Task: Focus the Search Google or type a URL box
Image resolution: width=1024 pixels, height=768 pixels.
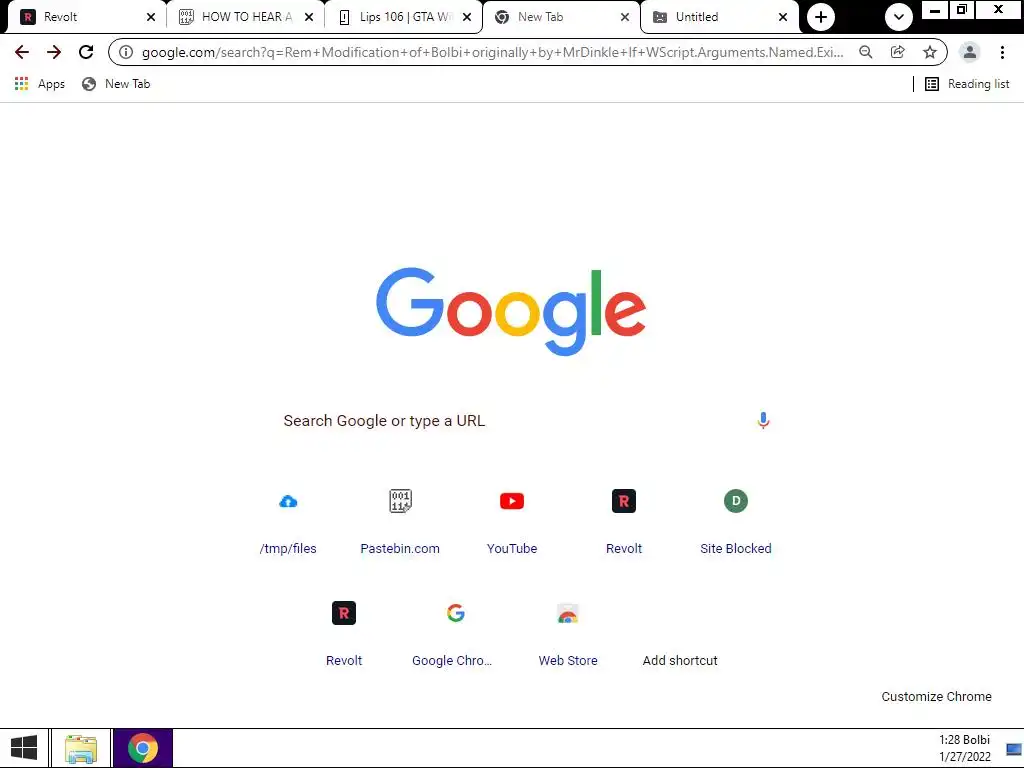Action: tap(512, 421)
